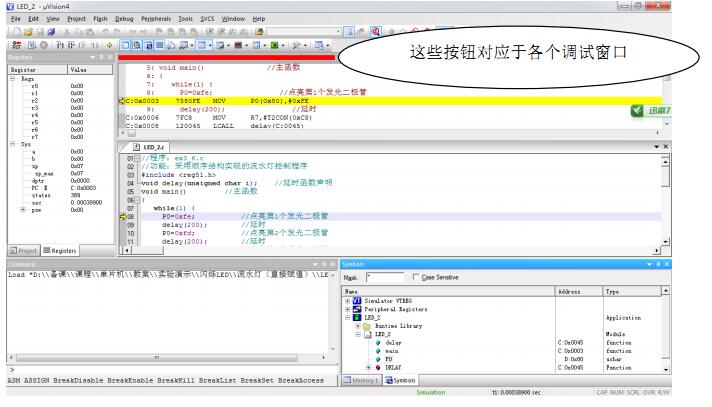Select the LED_2.c editor tab
This screenshot has width=712, height=407.
coord(149,147)
